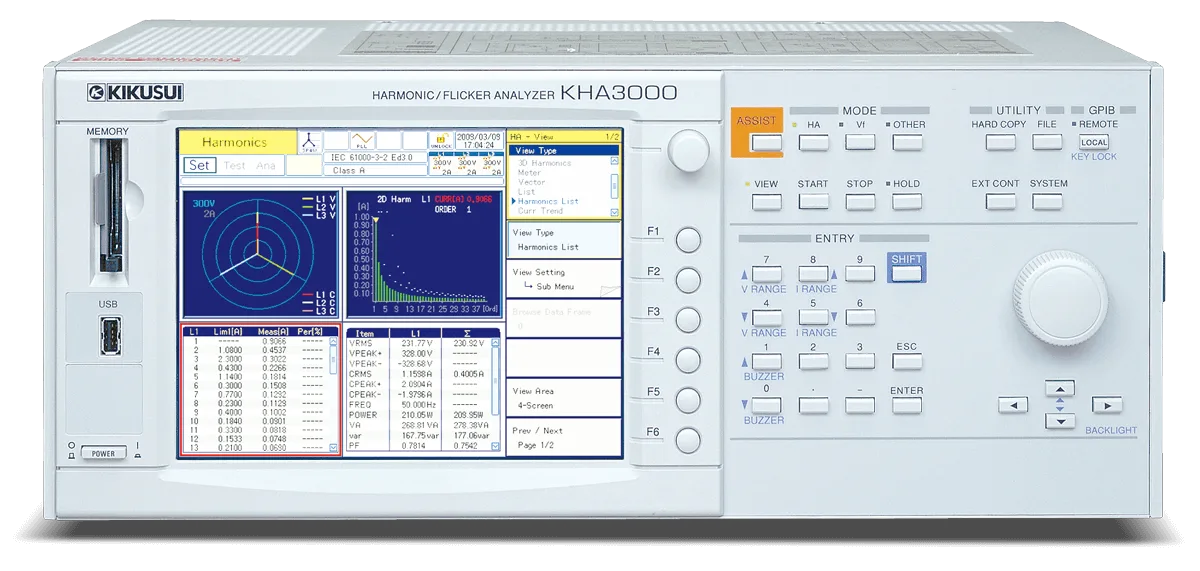
Task: Toggle the POWER switch
Action: pos(103,453)
